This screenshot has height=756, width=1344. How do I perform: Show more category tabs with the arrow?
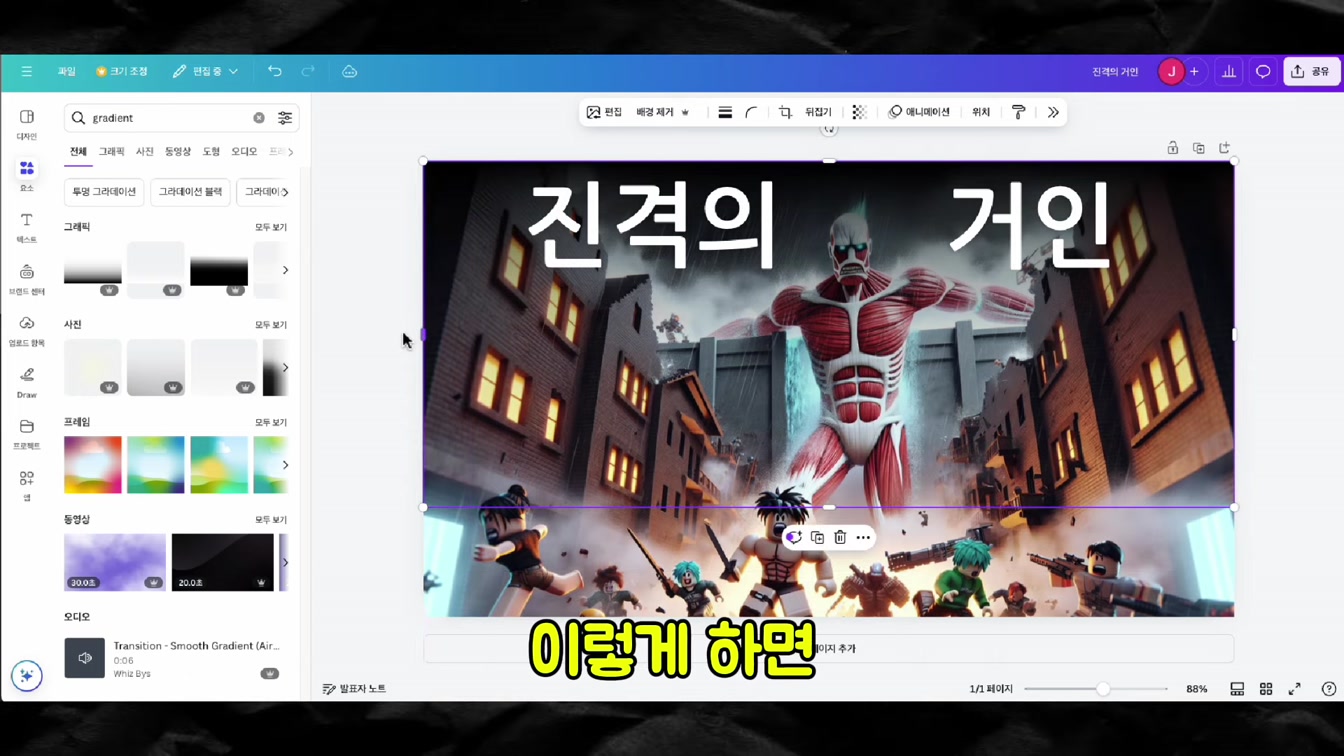pyautogui.click(x=290, y=152)
